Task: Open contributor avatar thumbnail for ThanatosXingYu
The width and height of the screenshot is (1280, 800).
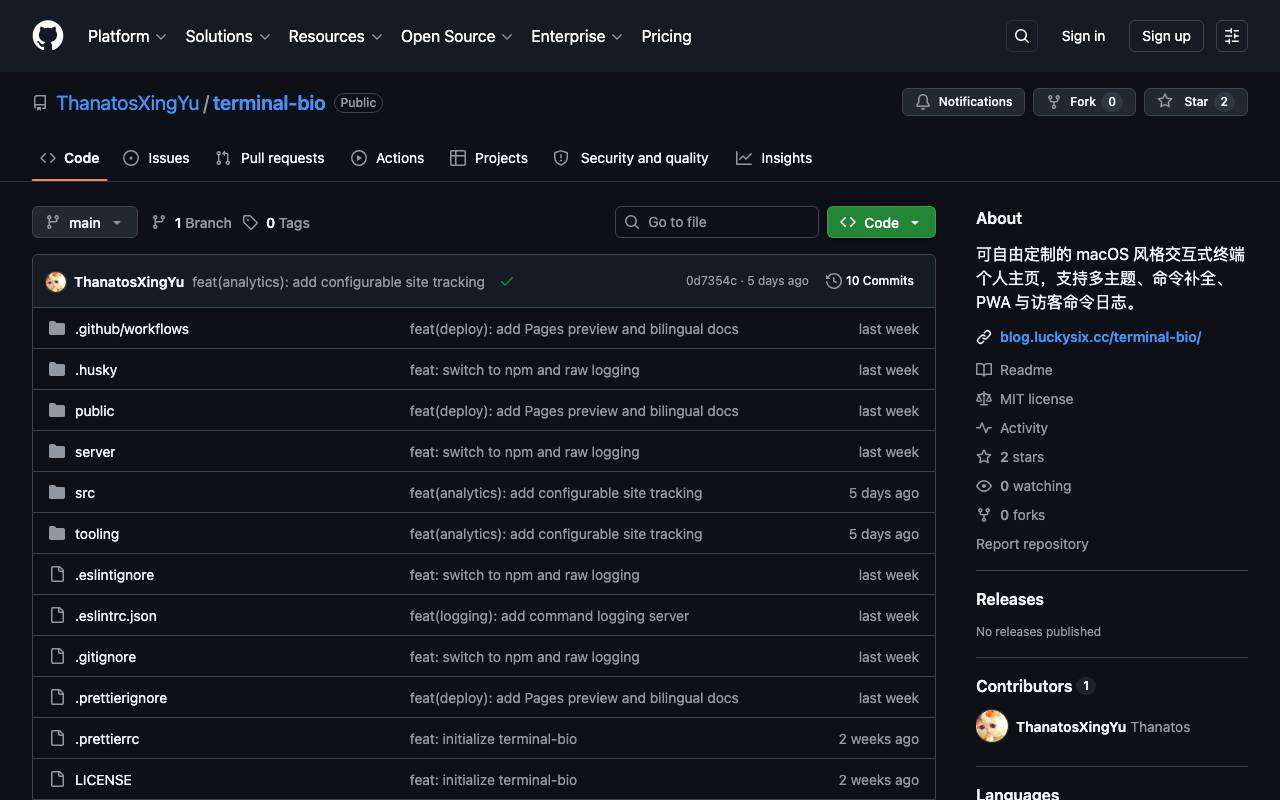Action: (x=992, y=726)
